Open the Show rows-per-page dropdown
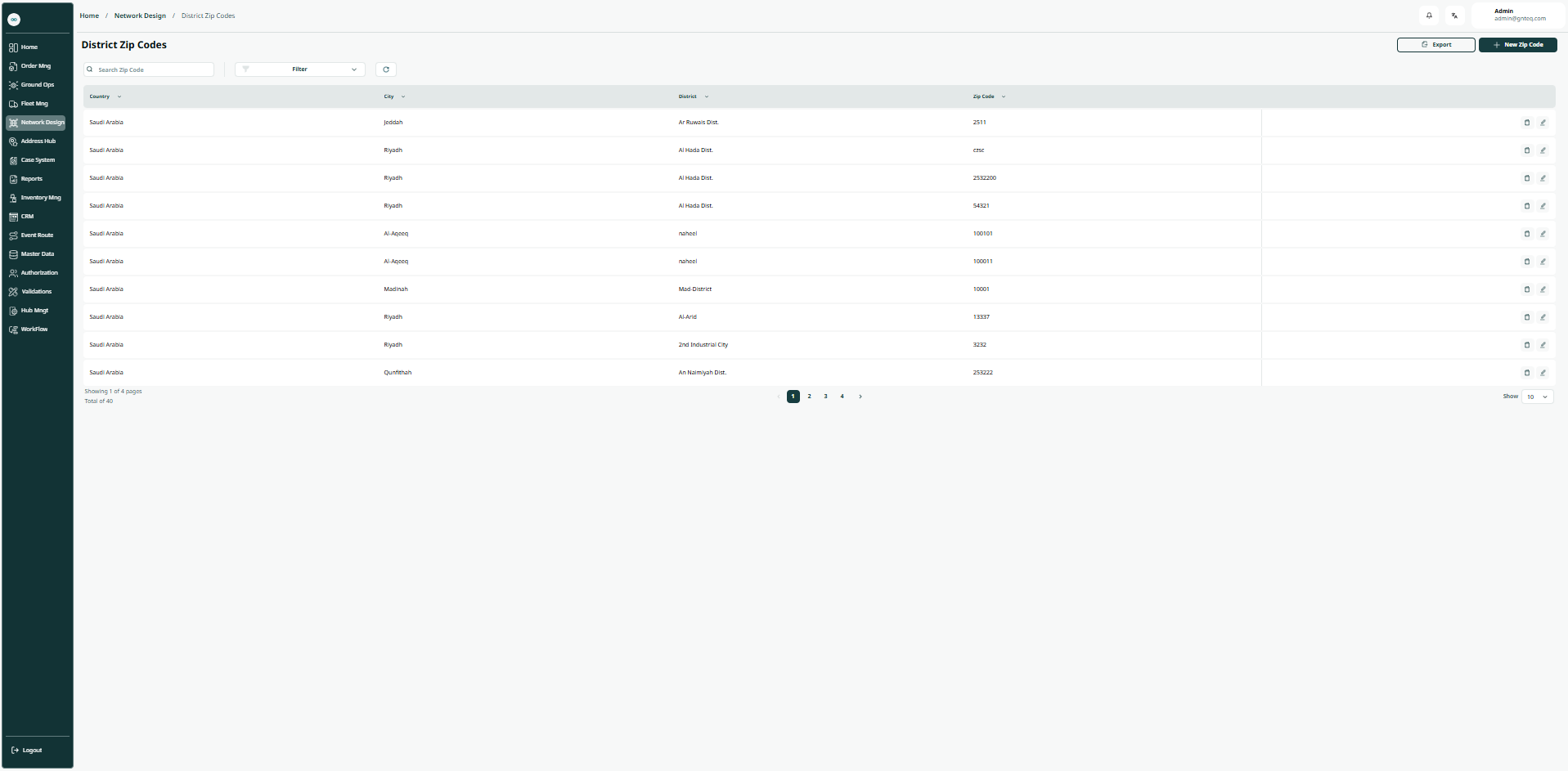 tap(1537, 397)
